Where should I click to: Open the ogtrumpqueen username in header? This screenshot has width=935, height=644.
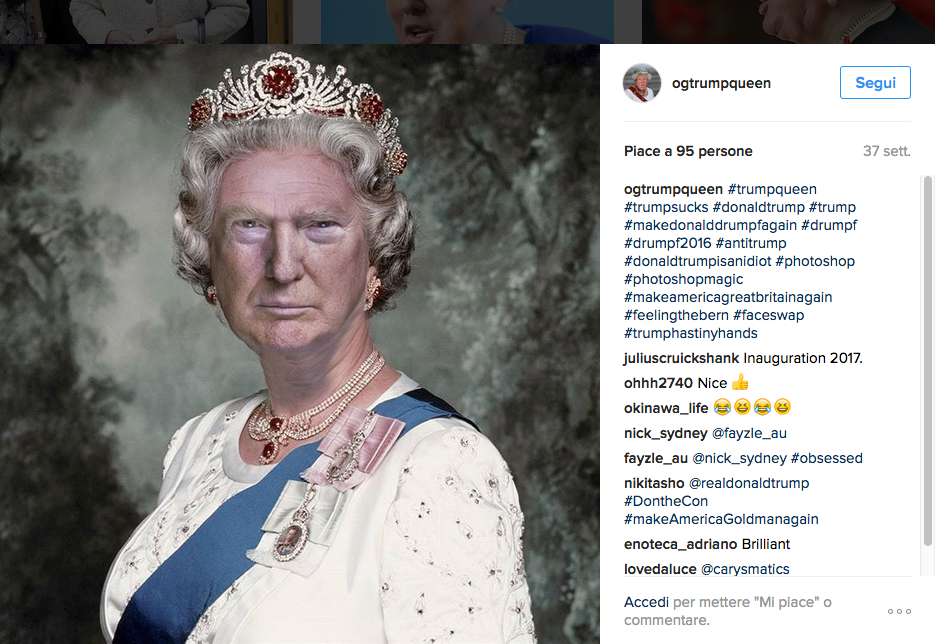pyautogui.click(x=721, y=83)
